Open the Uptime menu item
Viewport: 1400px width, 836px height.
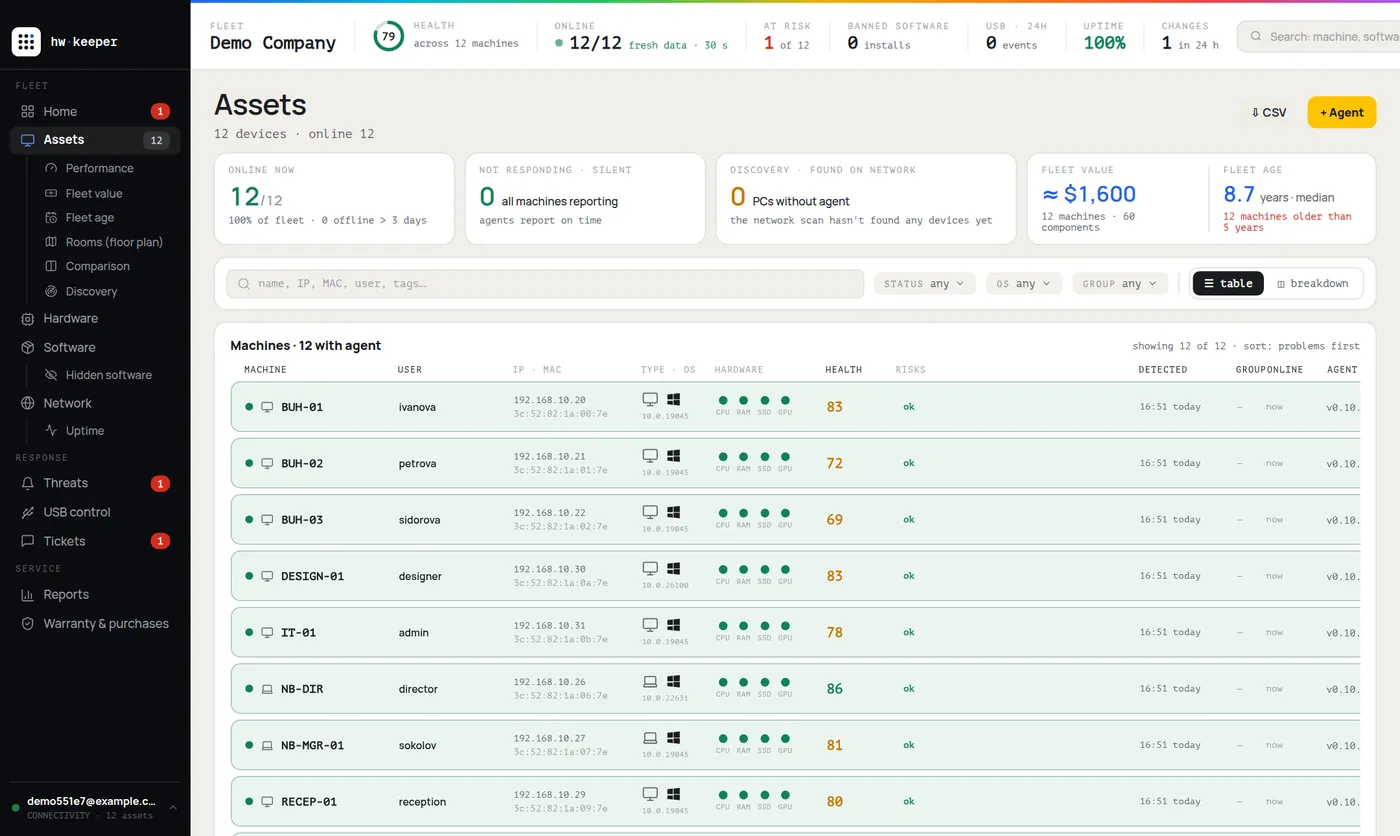pyautogui.click(x=85, y=431)
